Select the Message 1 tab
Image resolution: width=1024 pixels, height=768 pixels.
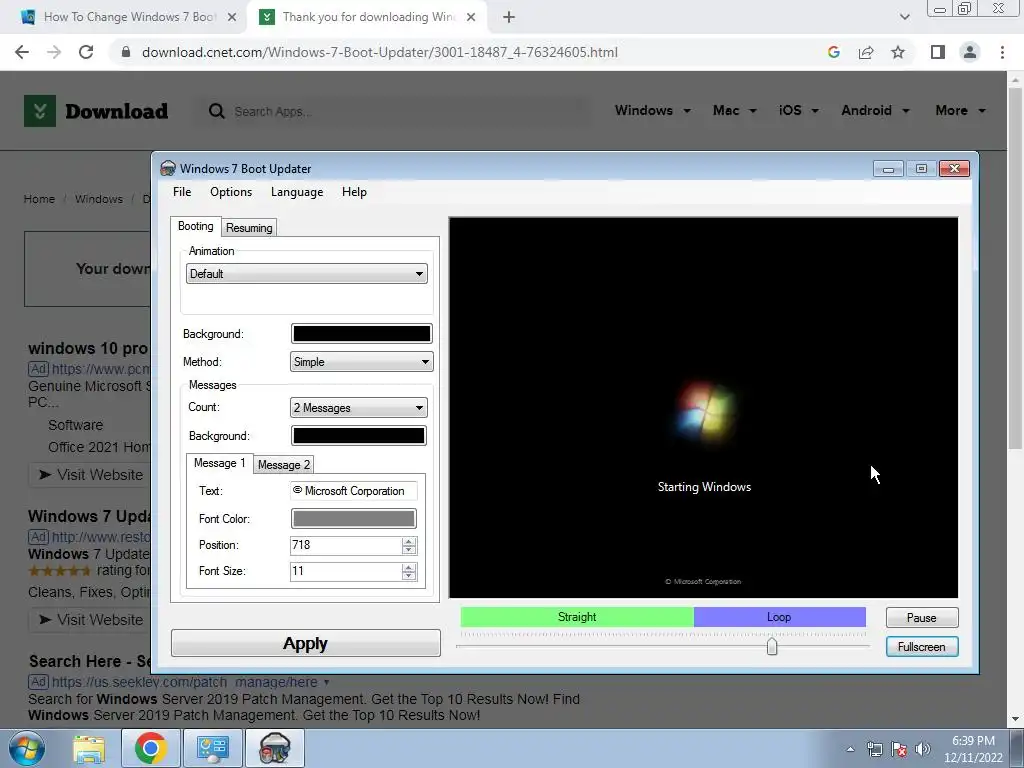point(219,463)
